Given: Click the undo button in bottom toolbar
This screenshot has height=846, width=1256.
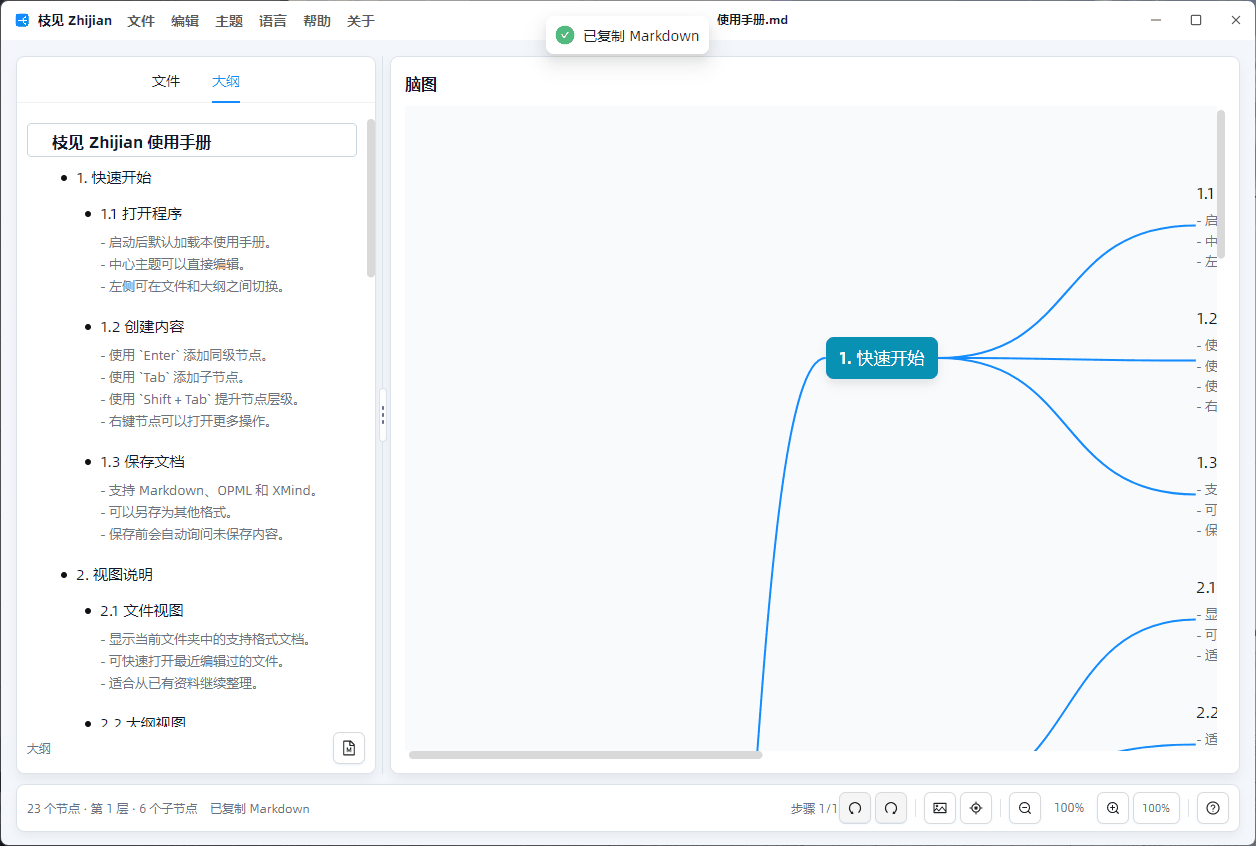Looking at the screenshot, I should click(854, 808).
